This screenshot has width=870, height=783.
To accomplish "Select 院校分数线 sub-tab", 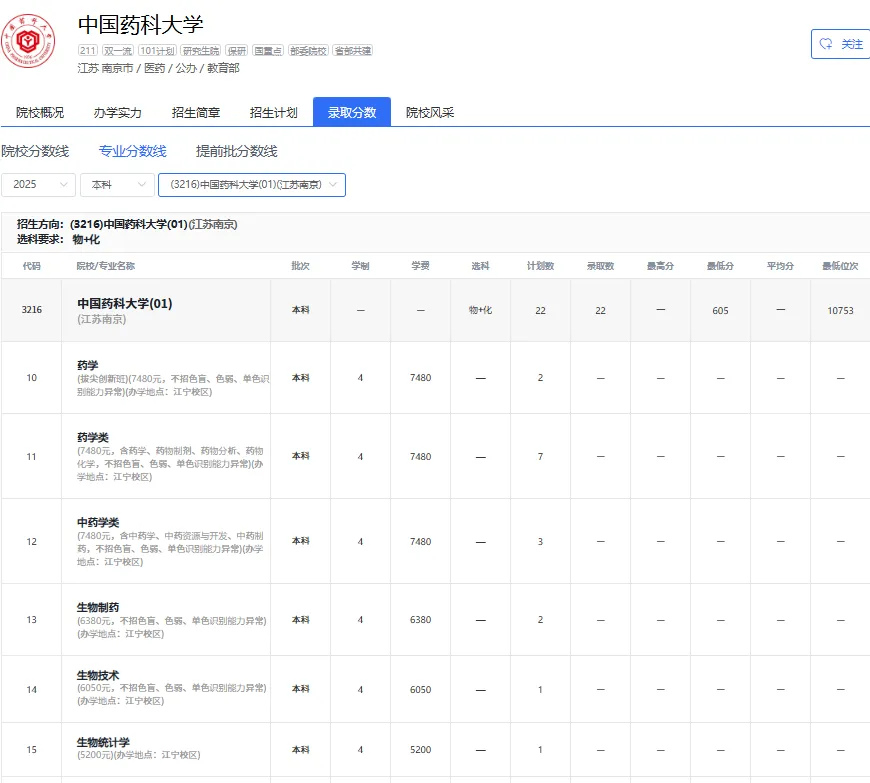I will pos(35,151).
